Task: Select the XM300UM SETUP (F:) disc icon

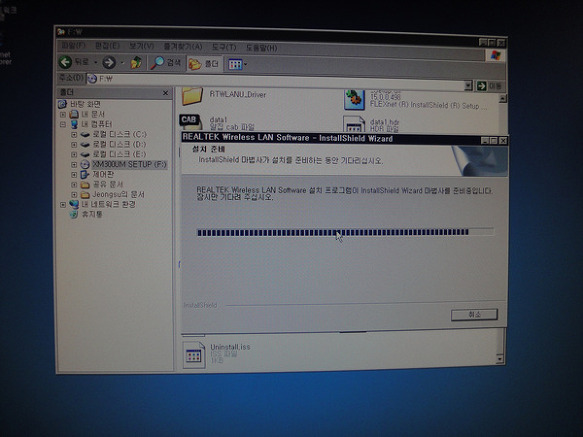Action: [x=85, y=164]
